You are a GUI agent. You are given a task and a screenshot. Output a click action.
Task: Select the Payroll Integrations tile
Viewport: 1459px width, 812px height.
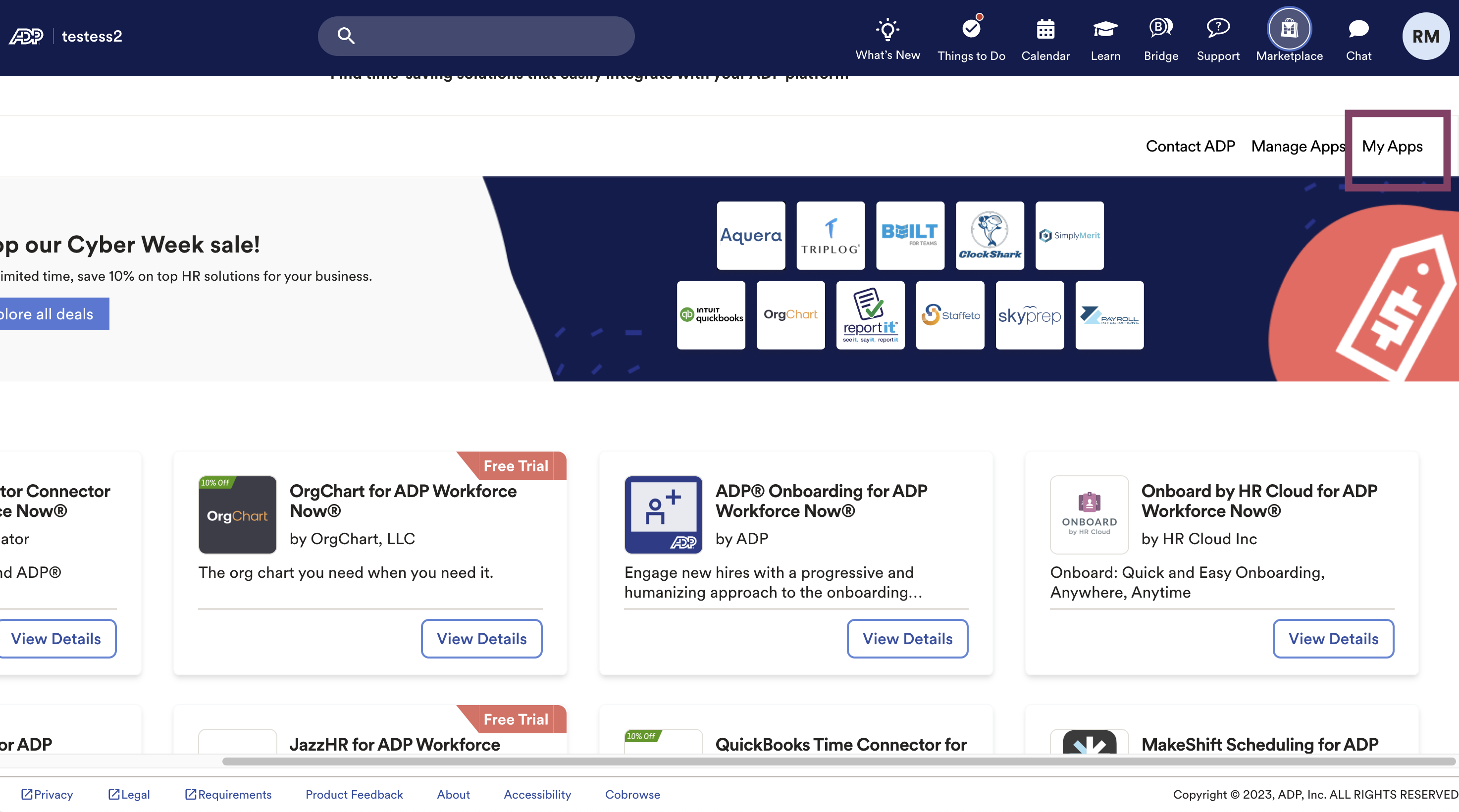(x=1109, y=315)
